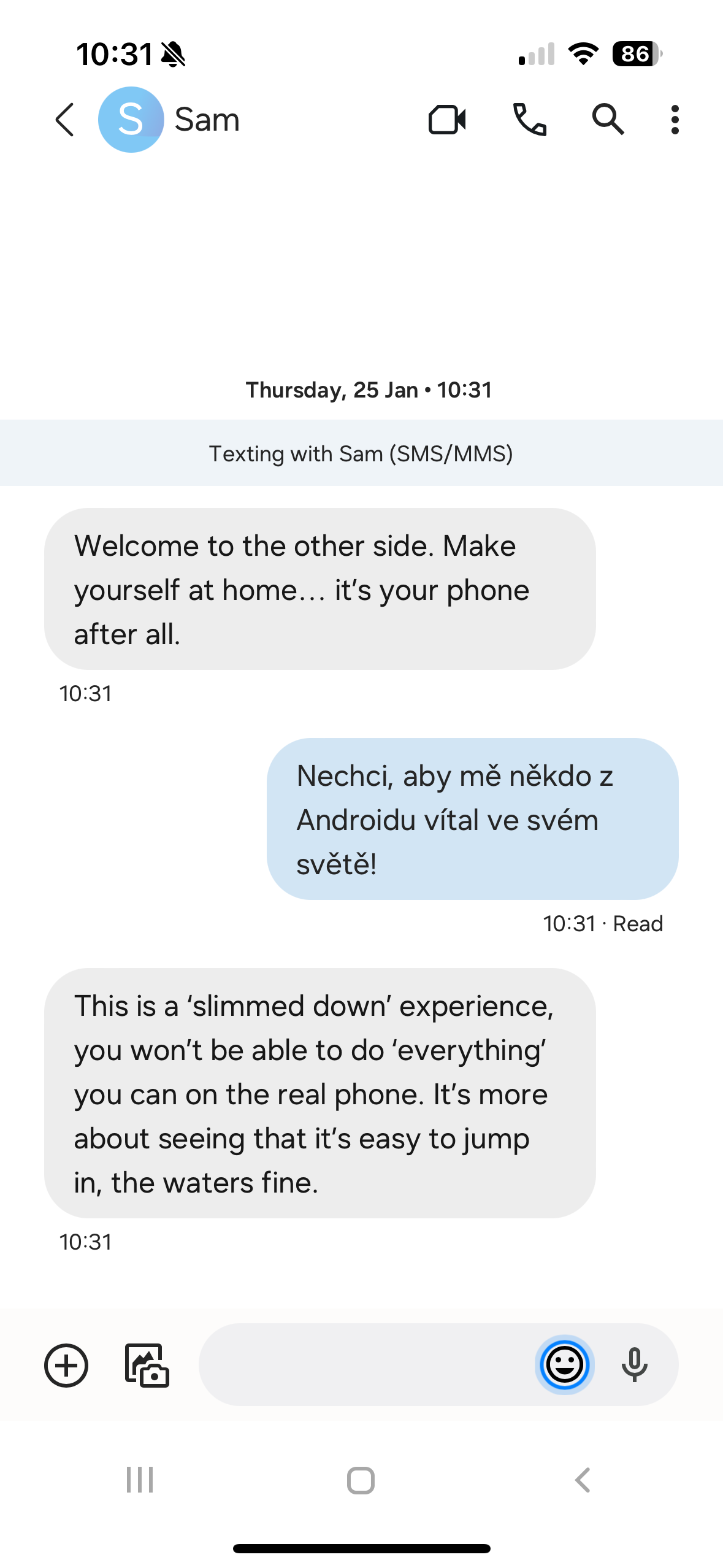Open Sam's contact avatar
The height and width of the screenshot is (1568, 723).
tap(131, 120)
